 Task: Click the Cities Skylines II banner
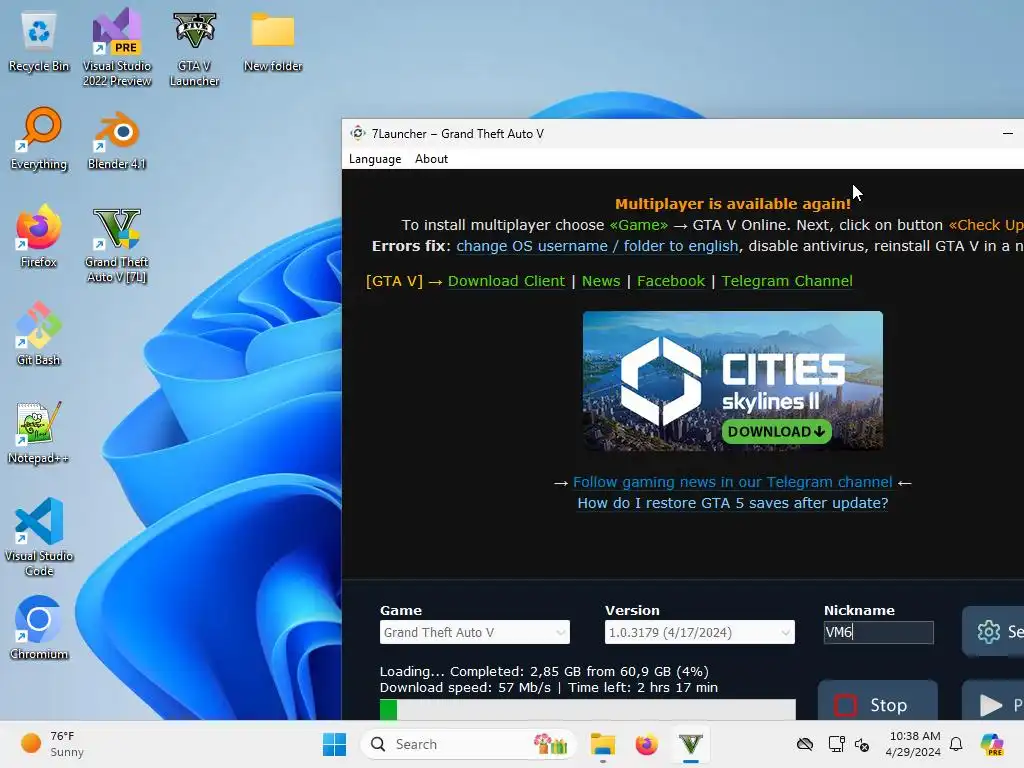[733, 381]
